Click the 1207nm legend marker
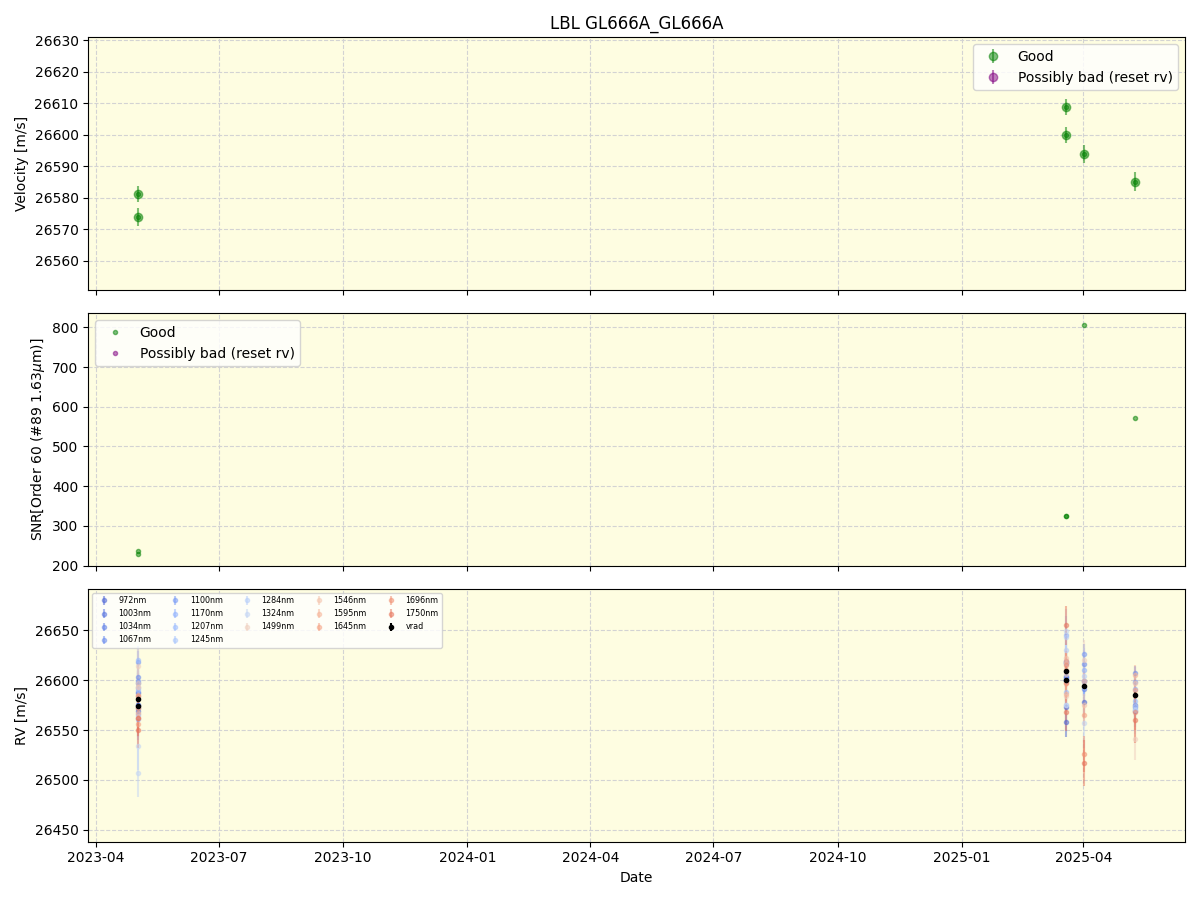This screenshot has height=900, width=1200. [176, 627]
